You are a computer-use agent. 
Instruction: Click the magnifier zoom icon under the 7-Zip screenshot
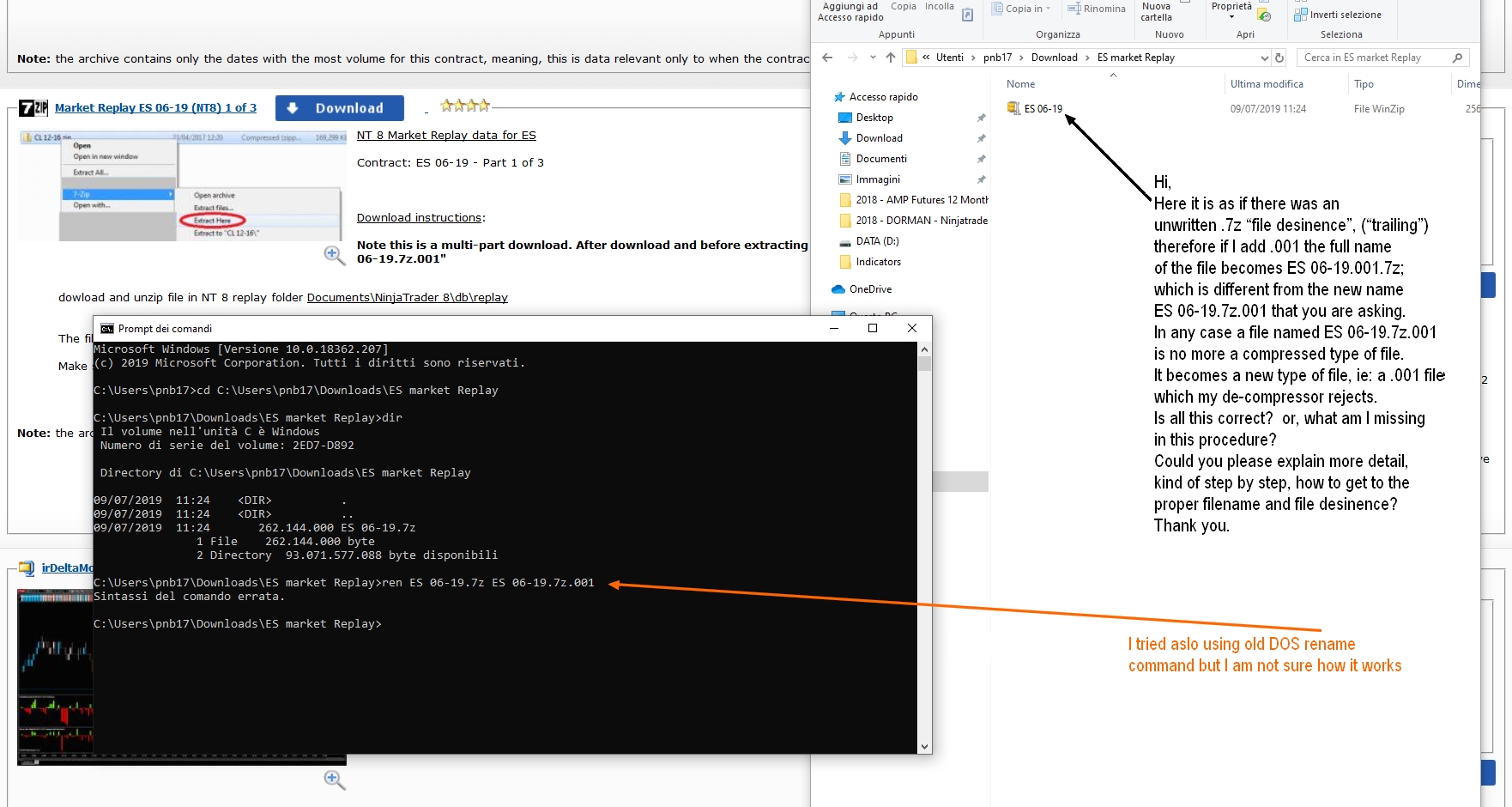(x=335, y=255)
